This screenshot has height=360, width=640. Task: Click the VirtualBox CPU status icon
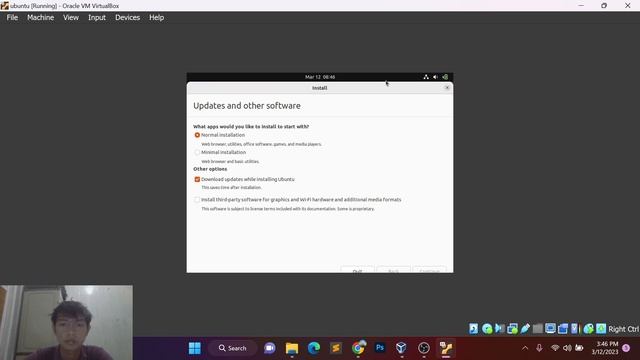(575, 329)
